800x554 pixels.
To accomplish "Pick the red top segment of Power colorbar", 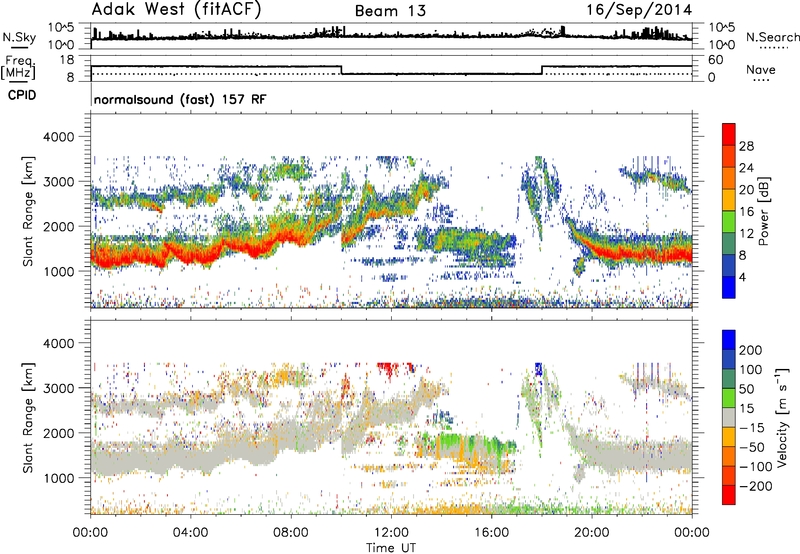I will (x=729, y=135).
